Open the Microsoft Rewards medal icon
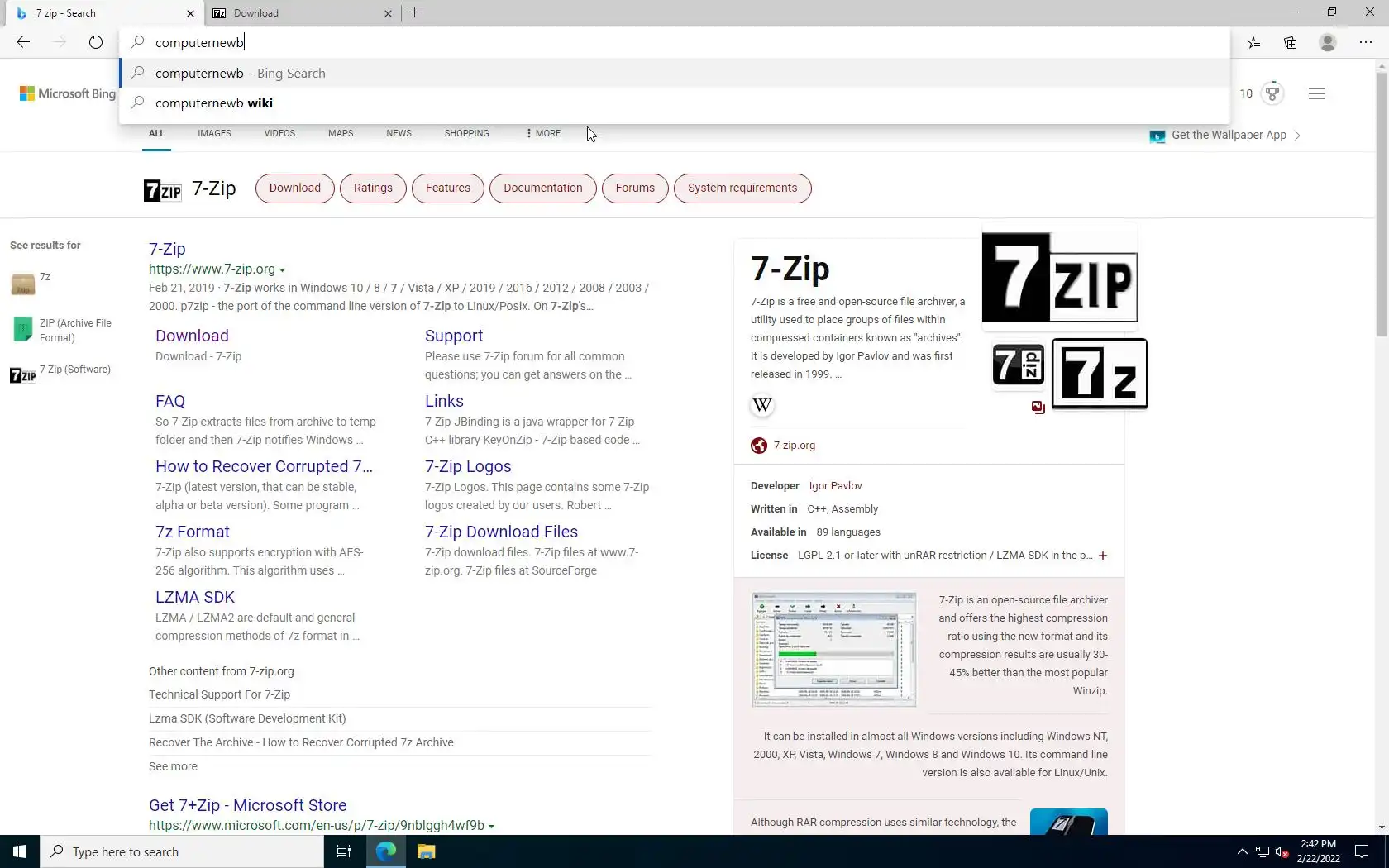Viewport: 1389px width, 868px height. (1273, 93)
